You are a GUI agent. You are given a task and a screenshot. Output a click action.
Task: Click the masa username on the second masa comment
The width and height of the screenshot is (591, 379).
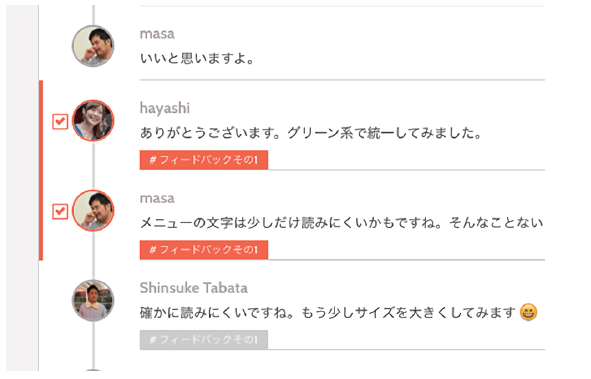(157, 199)
